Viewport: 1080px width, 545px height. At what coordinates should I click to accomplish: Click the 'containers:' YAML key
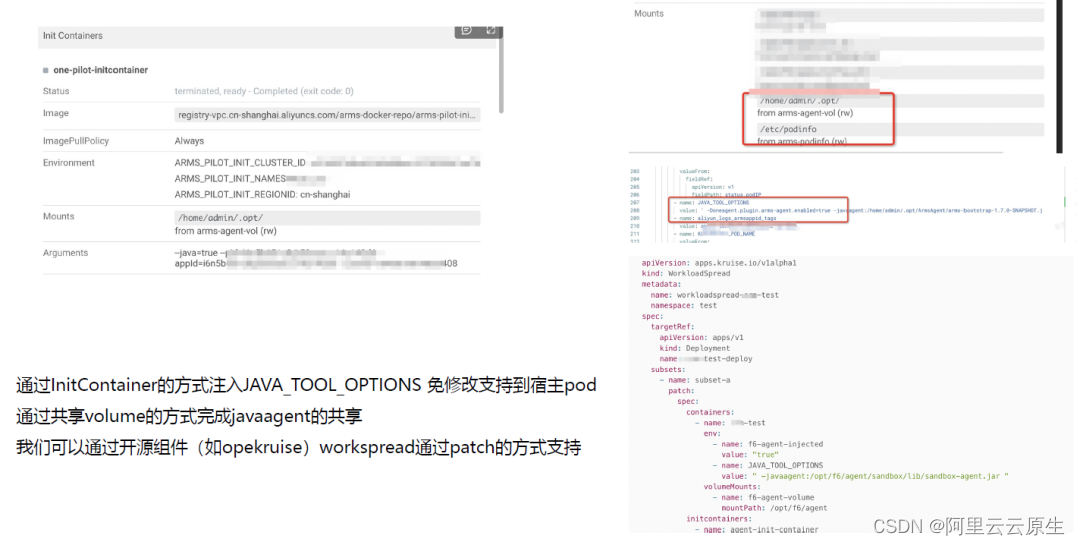point(710,412)
